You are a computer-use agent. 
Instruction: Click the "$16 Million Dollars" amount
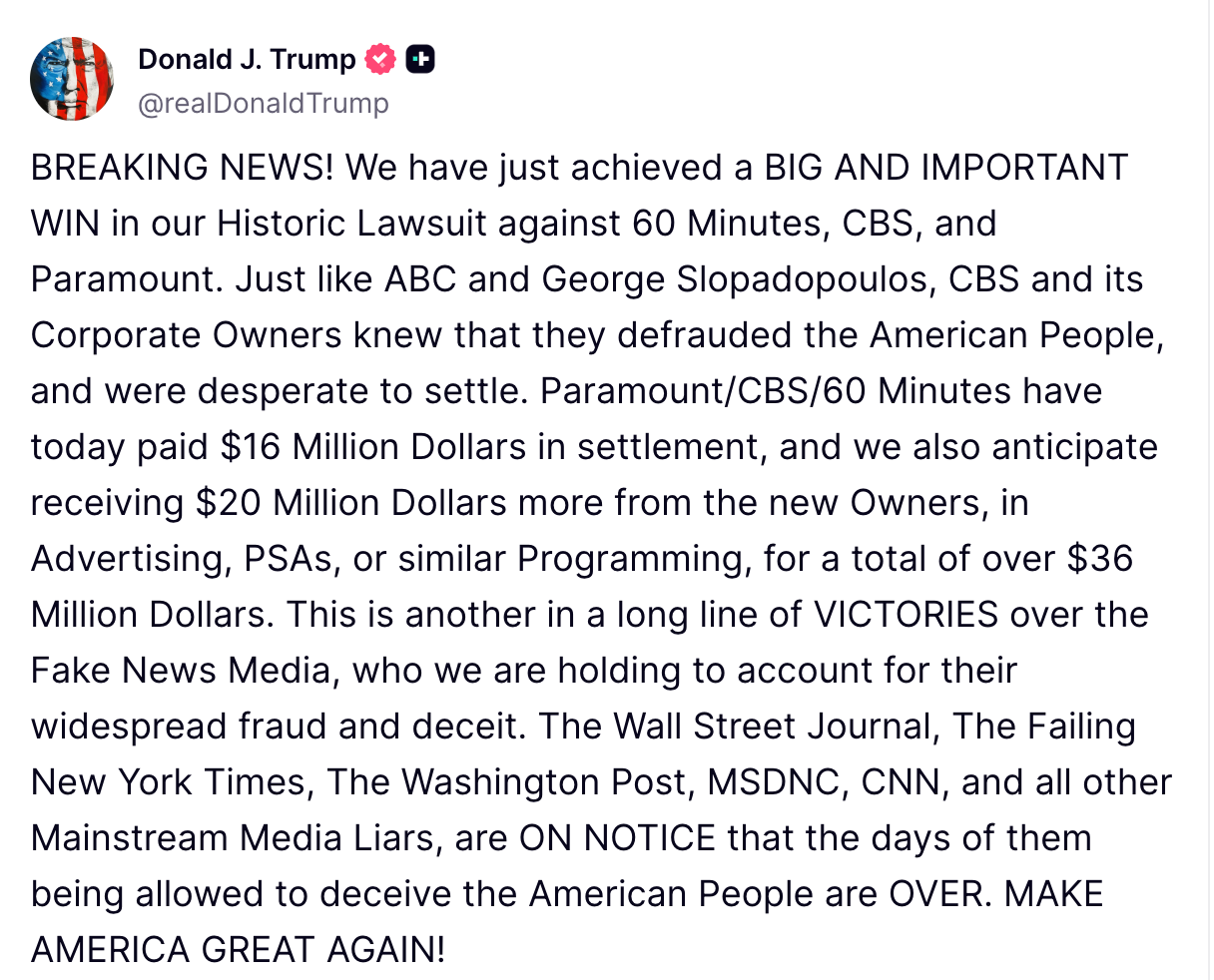(x=373, y=447)
